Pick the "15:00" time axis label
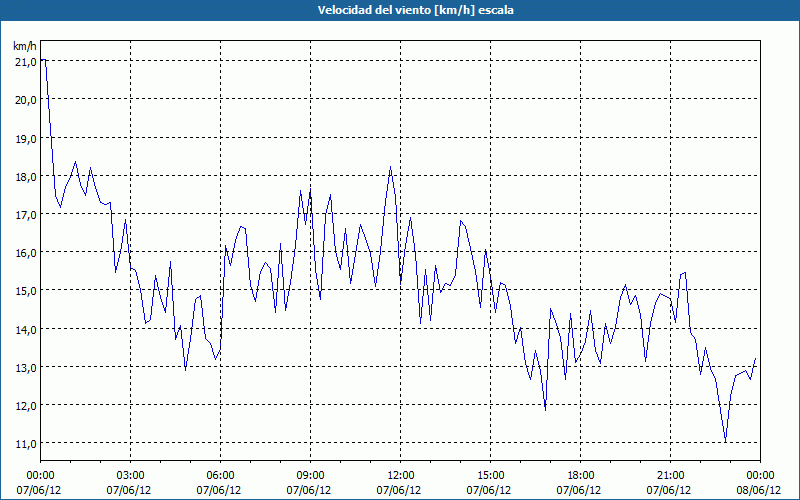This screenshot has height=500, width=800. (490, 476)
